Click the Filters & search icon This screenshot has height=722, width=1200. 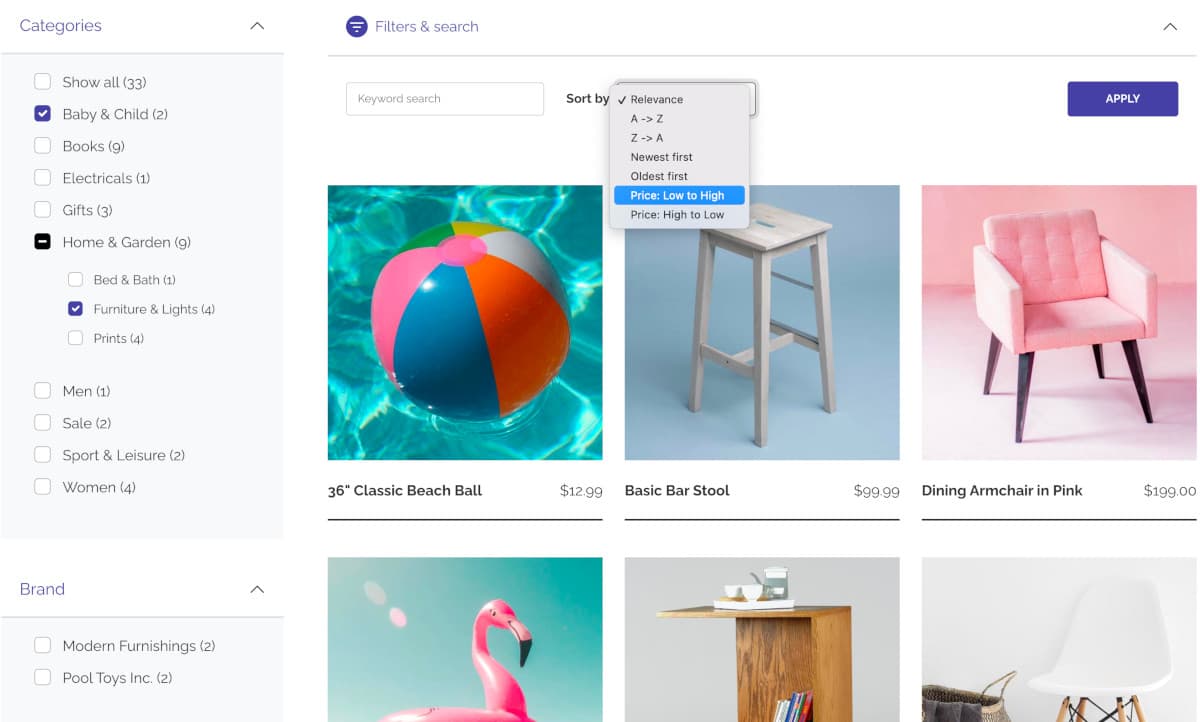coord(356,27)
